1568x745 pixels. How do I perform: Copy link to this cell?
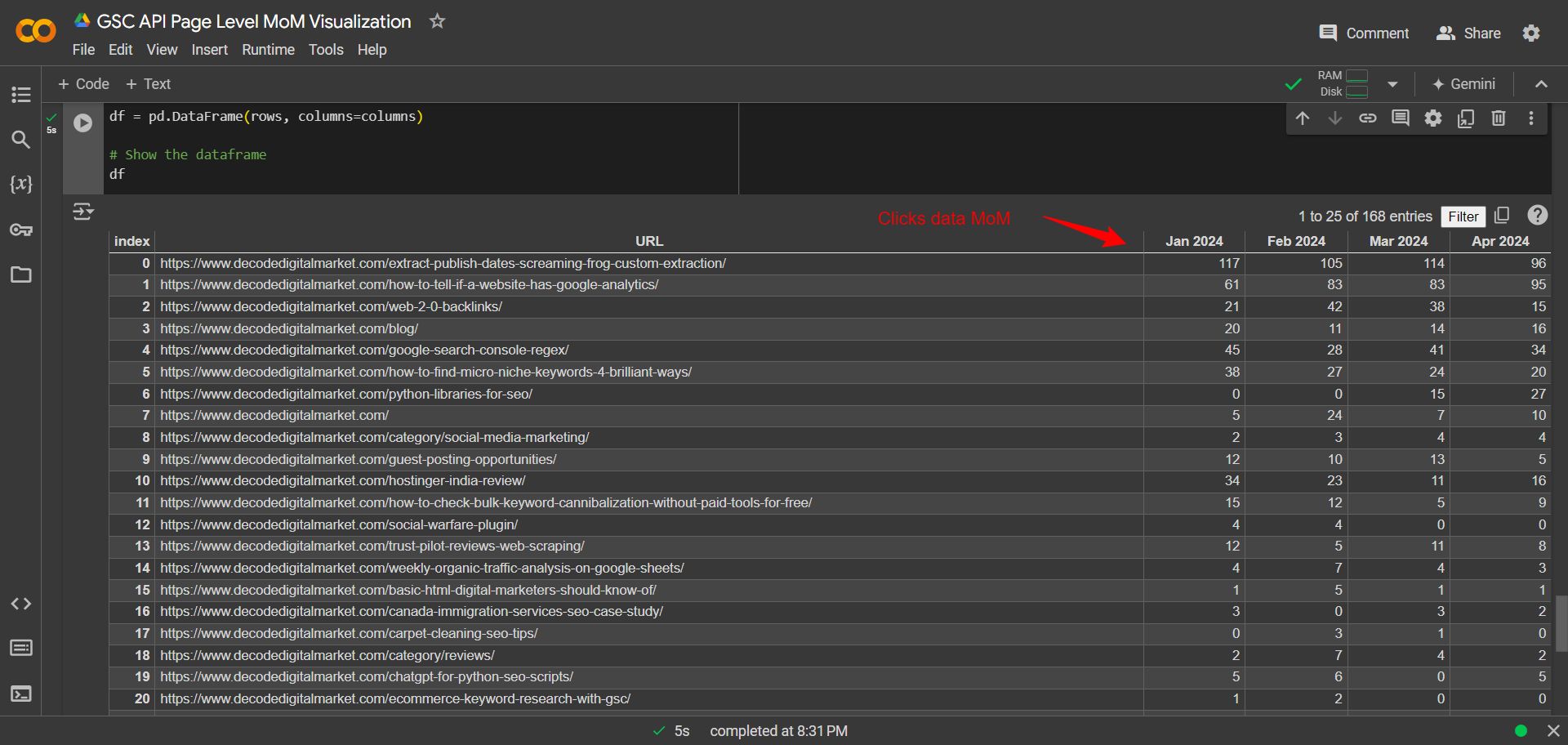point(1368,118)
